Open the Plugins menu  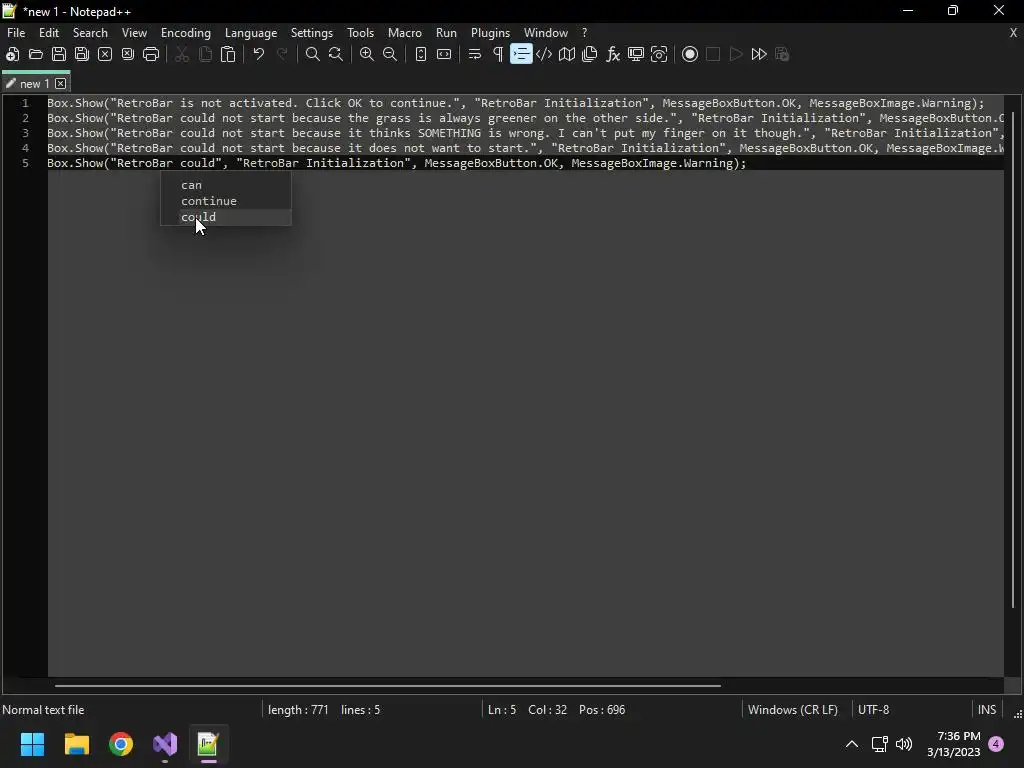click(x=490, y=33)
